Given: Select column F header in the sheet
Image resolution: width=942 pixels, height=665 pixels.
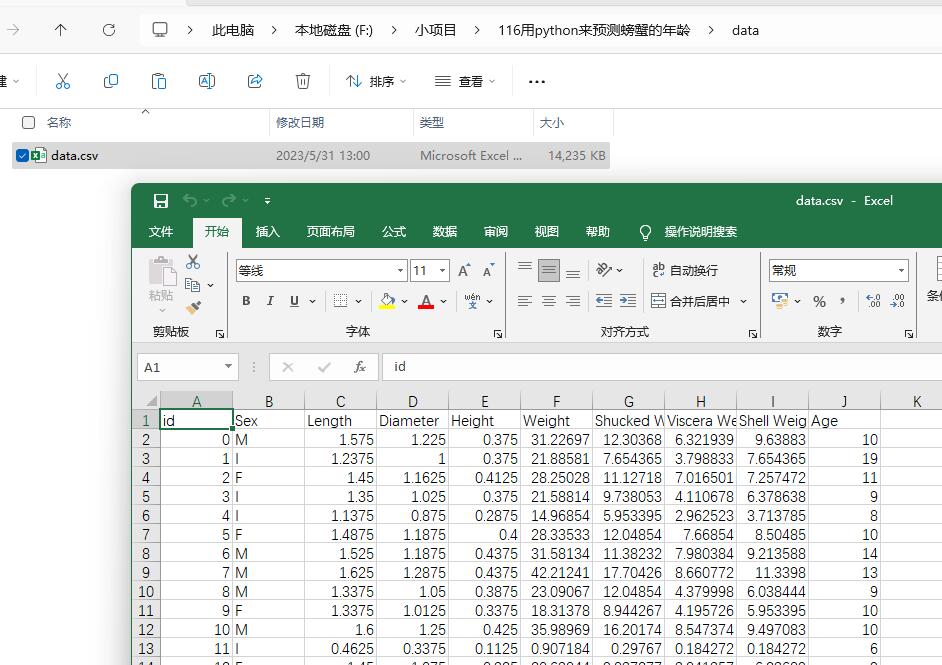Looking at the screenshot, I should tap(556, 401).
